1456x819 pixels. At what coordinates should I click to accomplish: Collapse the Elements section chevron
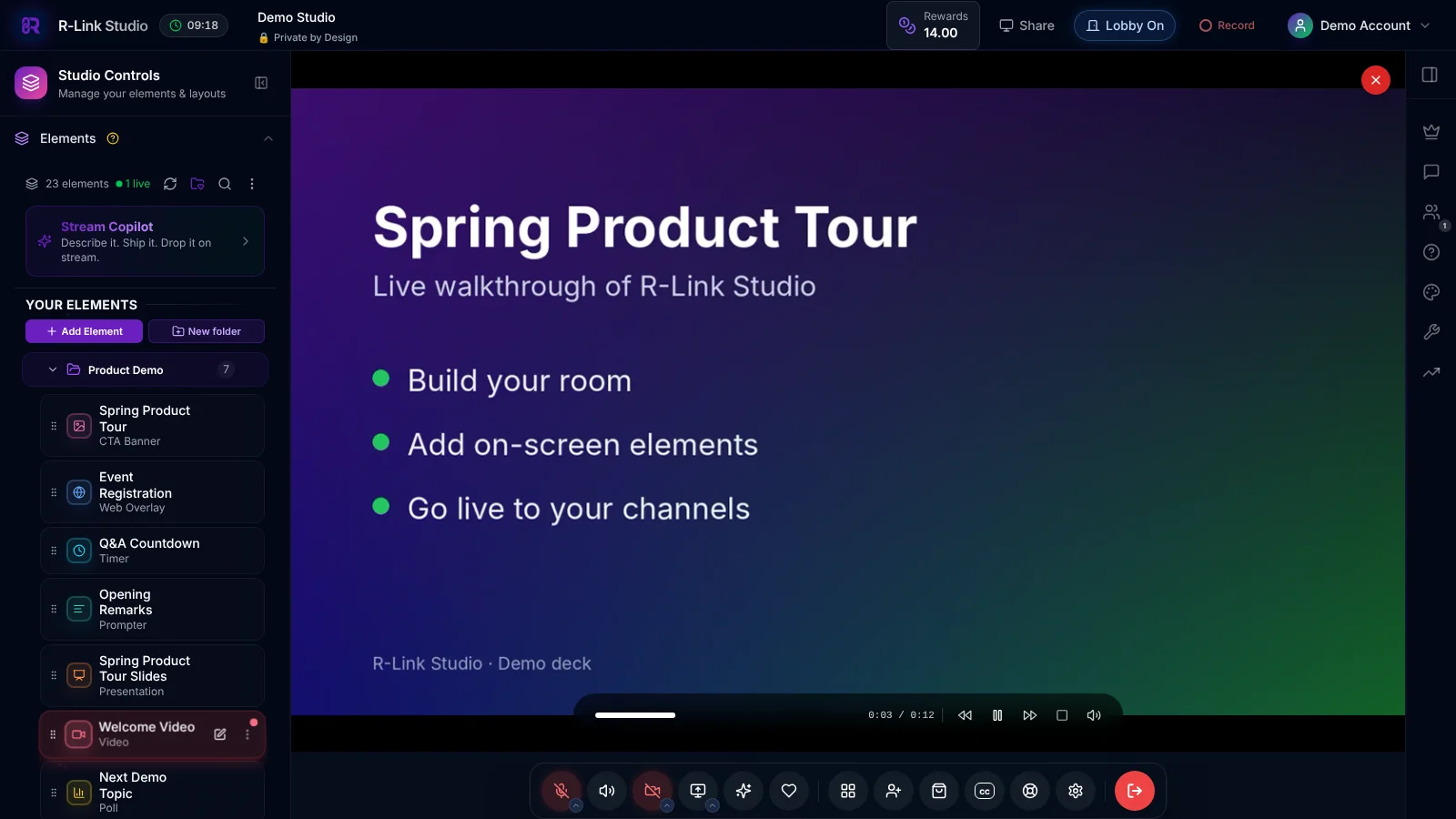(268, 138)
